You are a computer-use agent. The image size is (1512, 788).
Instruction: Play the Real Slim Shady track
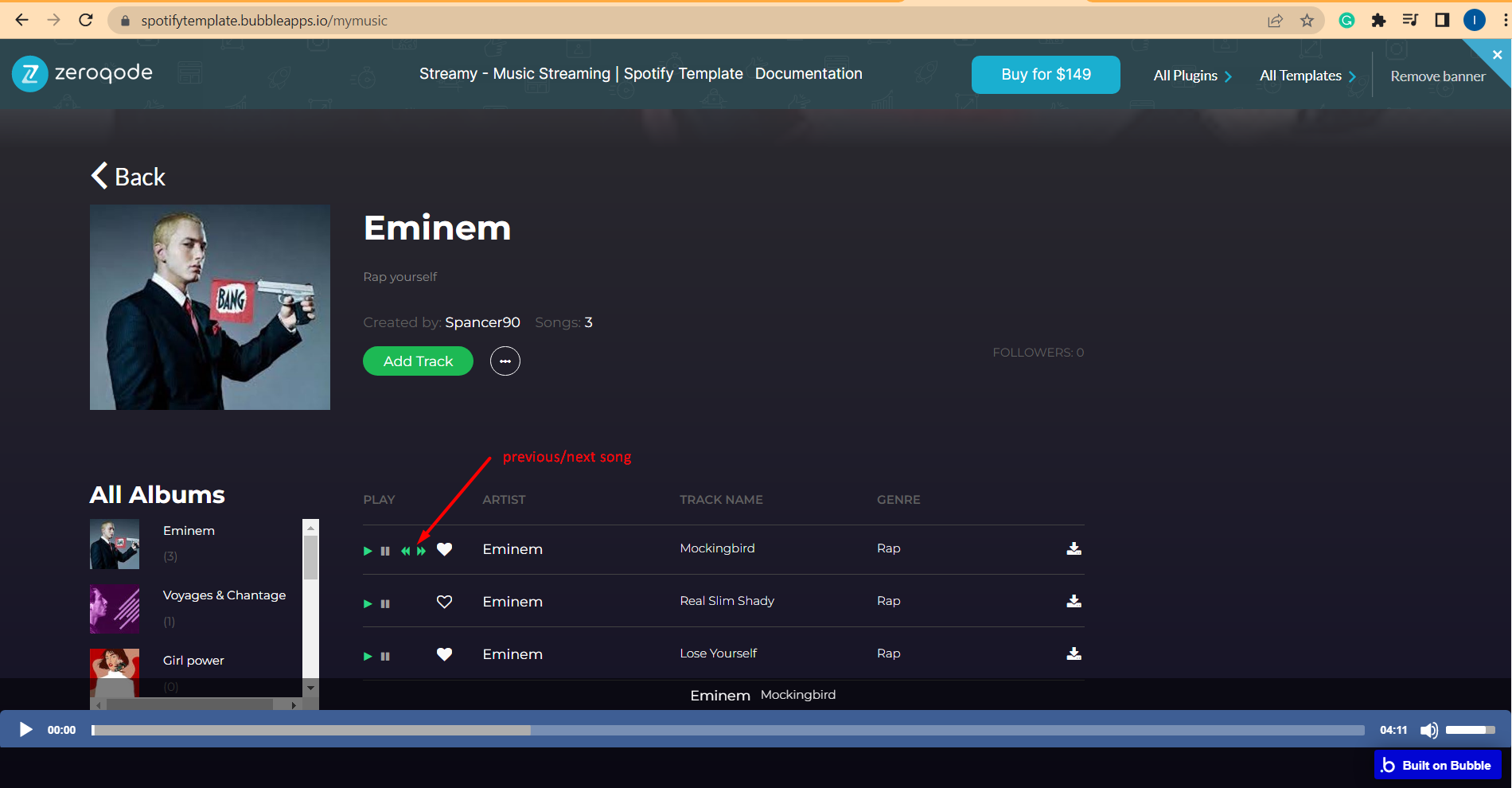click(x=368, y=603)
